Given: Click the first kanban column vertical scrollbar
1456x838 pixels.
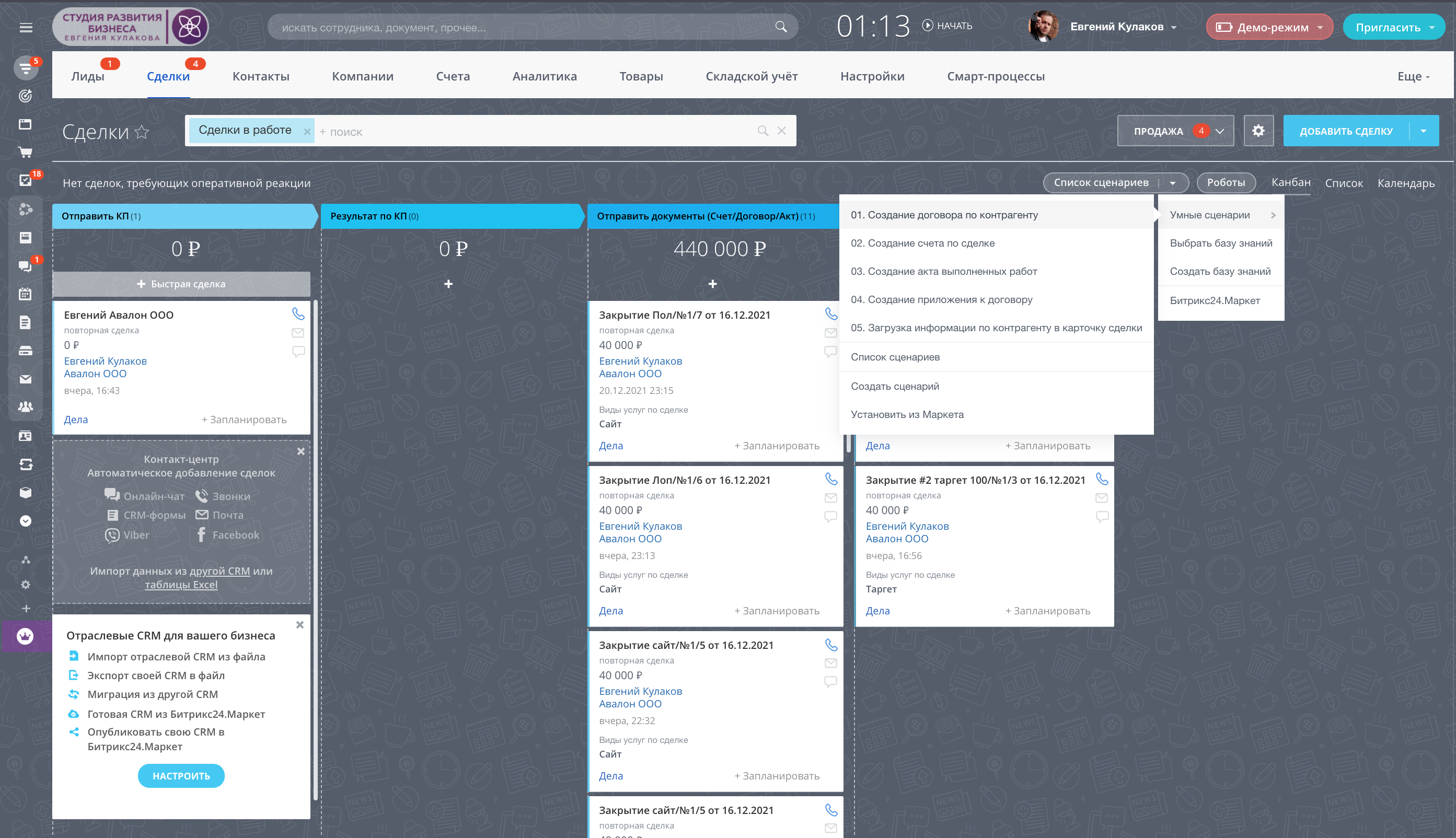Looking at the screenshot, I should (316, 547).
